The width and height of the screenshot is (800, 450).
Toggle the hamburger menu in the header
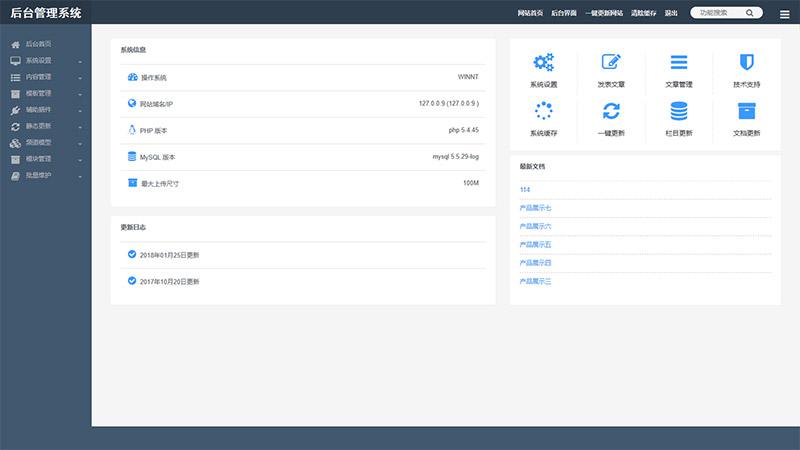(x=784, y=13)
